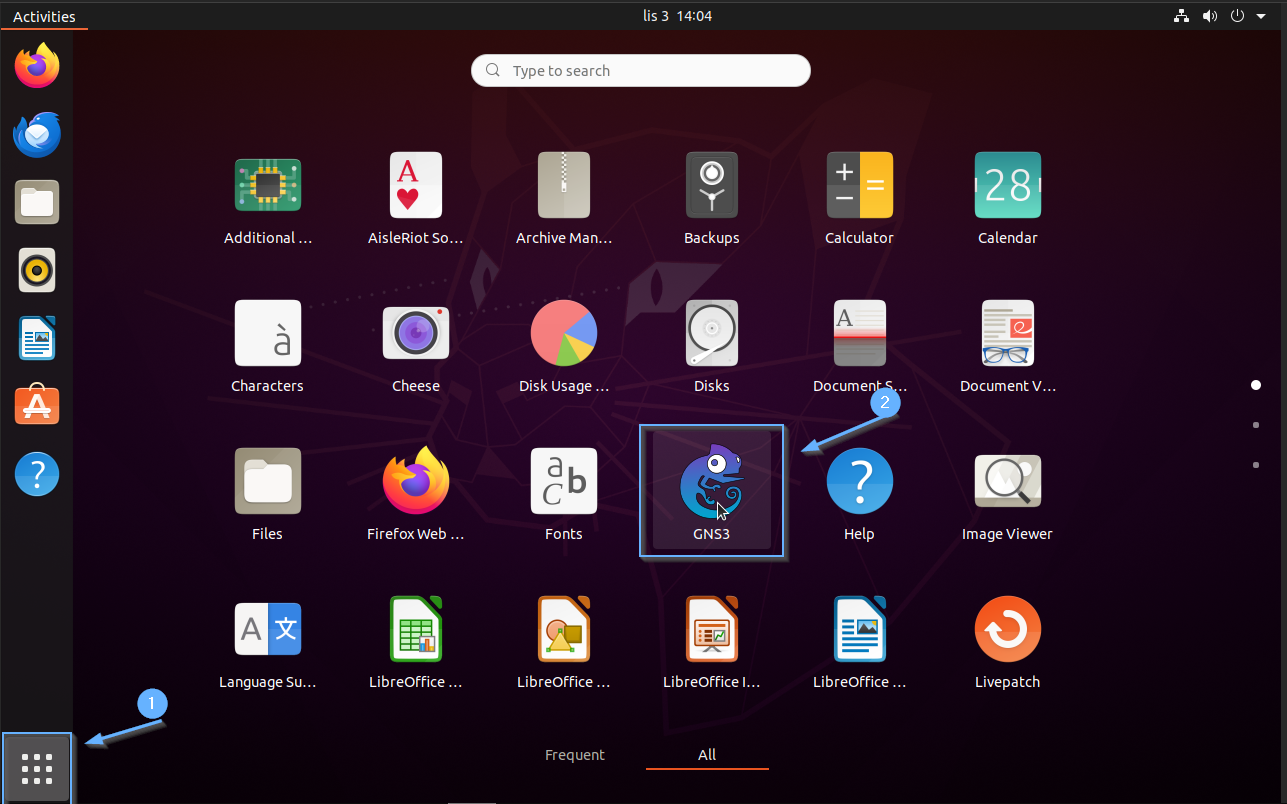Launch Thunderbird from the dock

pos(37,135)
